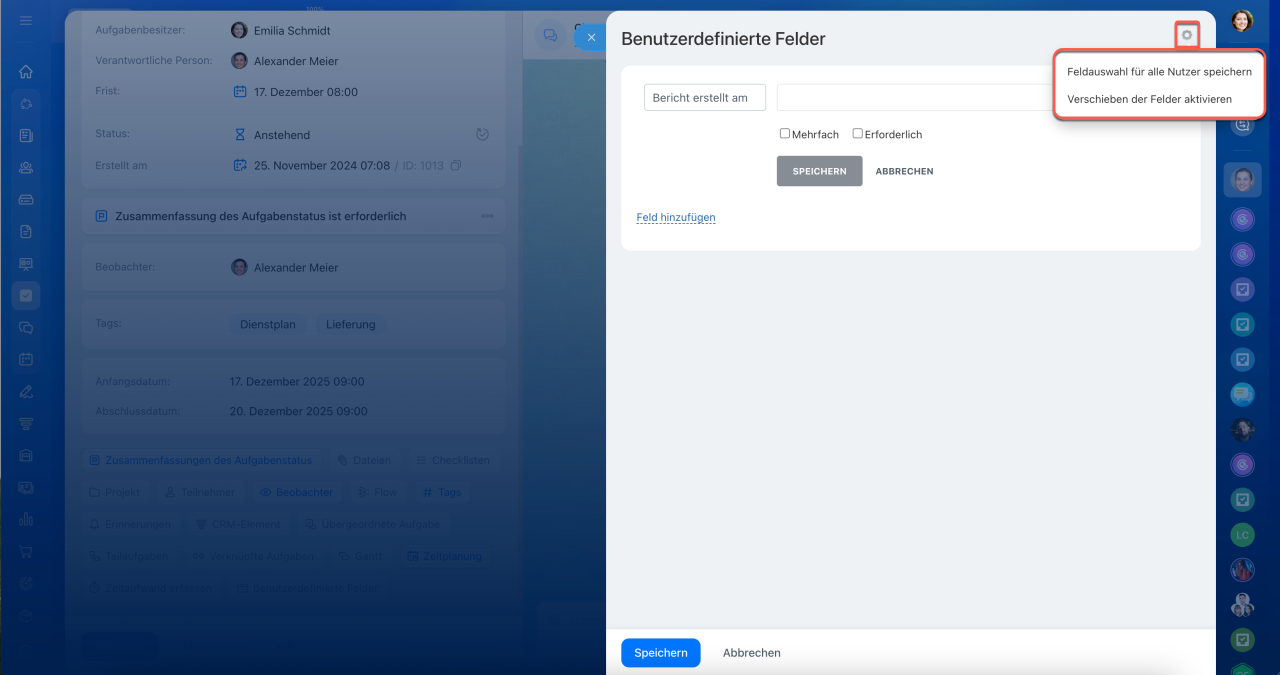Open the user profile avatar at top right
Viewport: 1280px width, 675px height.
(1242, 21)
